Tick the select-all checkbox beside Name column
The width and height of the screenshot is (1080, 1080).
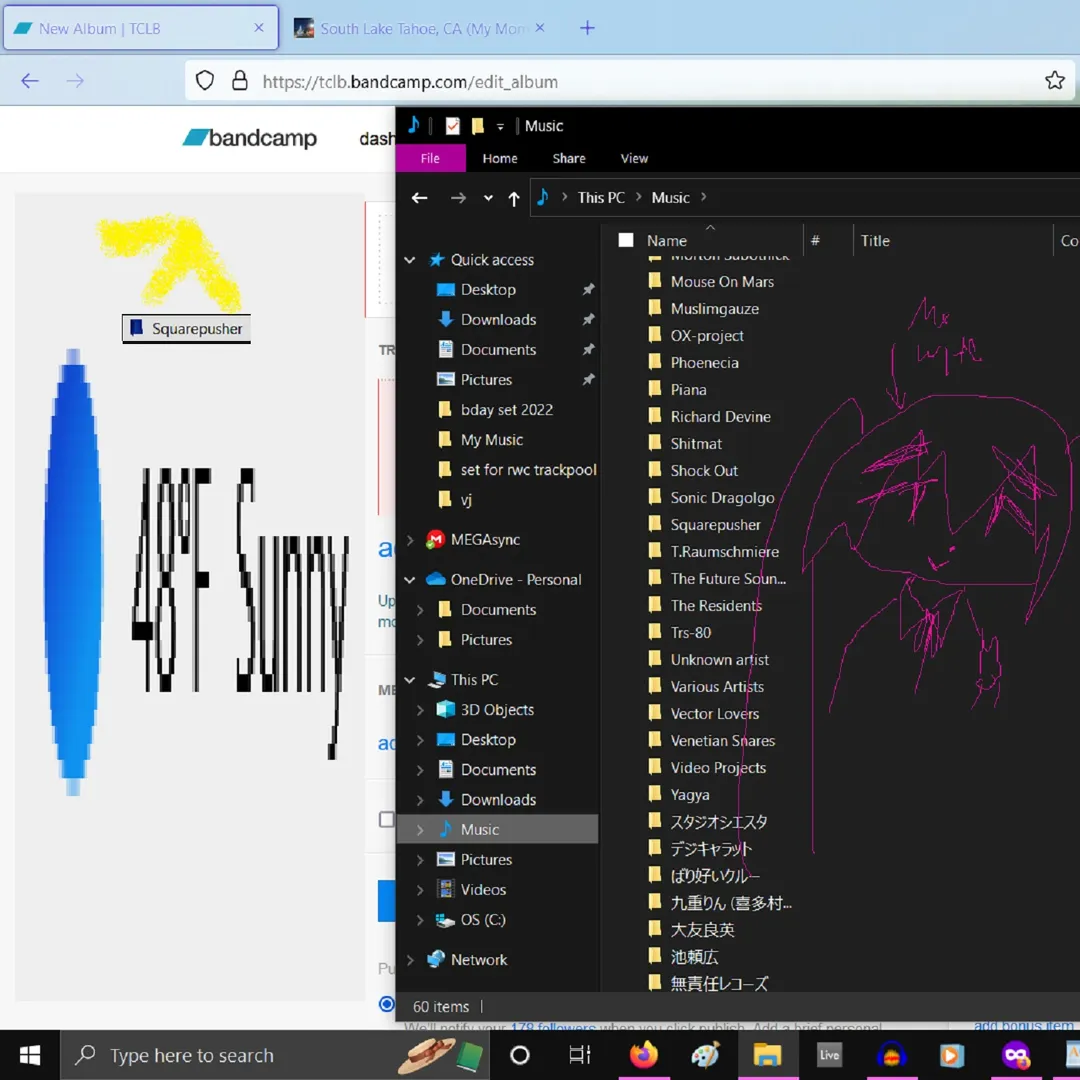[626, 240]
